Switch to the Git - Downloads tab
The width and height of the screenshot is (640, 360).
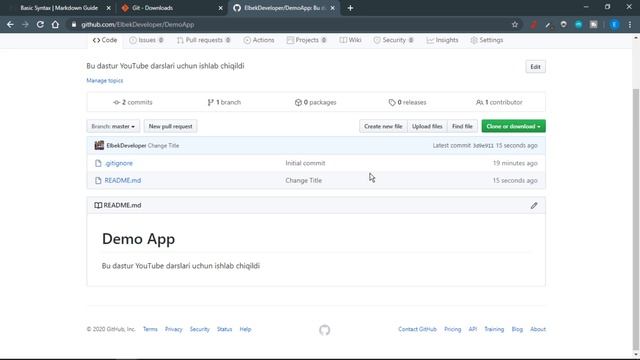pyautogui.click(x=171, y=8)
